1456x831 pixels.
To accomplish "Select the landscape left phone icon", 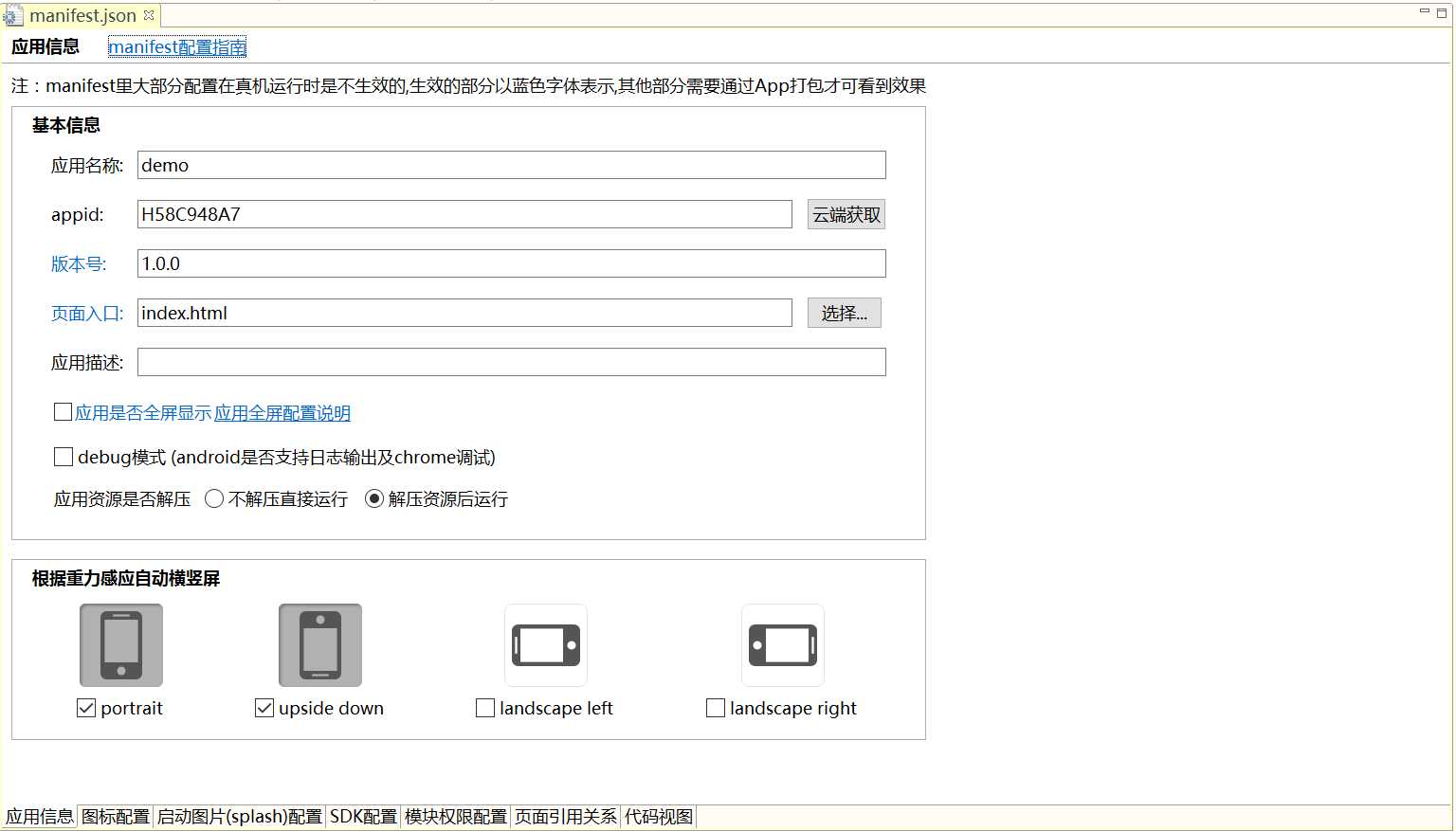I will [546, 645].
